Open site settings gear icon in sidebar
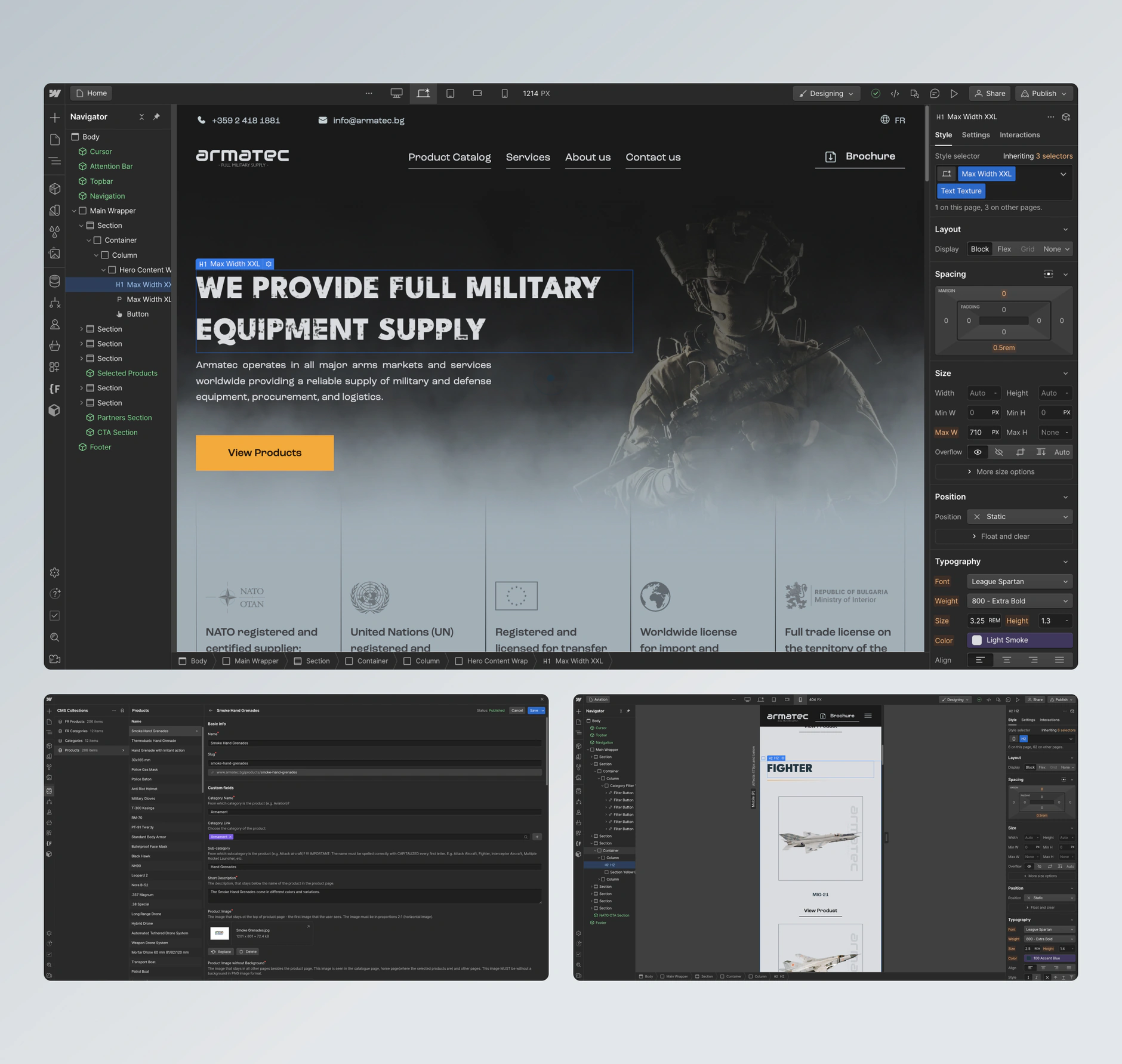 click(54, 572)
